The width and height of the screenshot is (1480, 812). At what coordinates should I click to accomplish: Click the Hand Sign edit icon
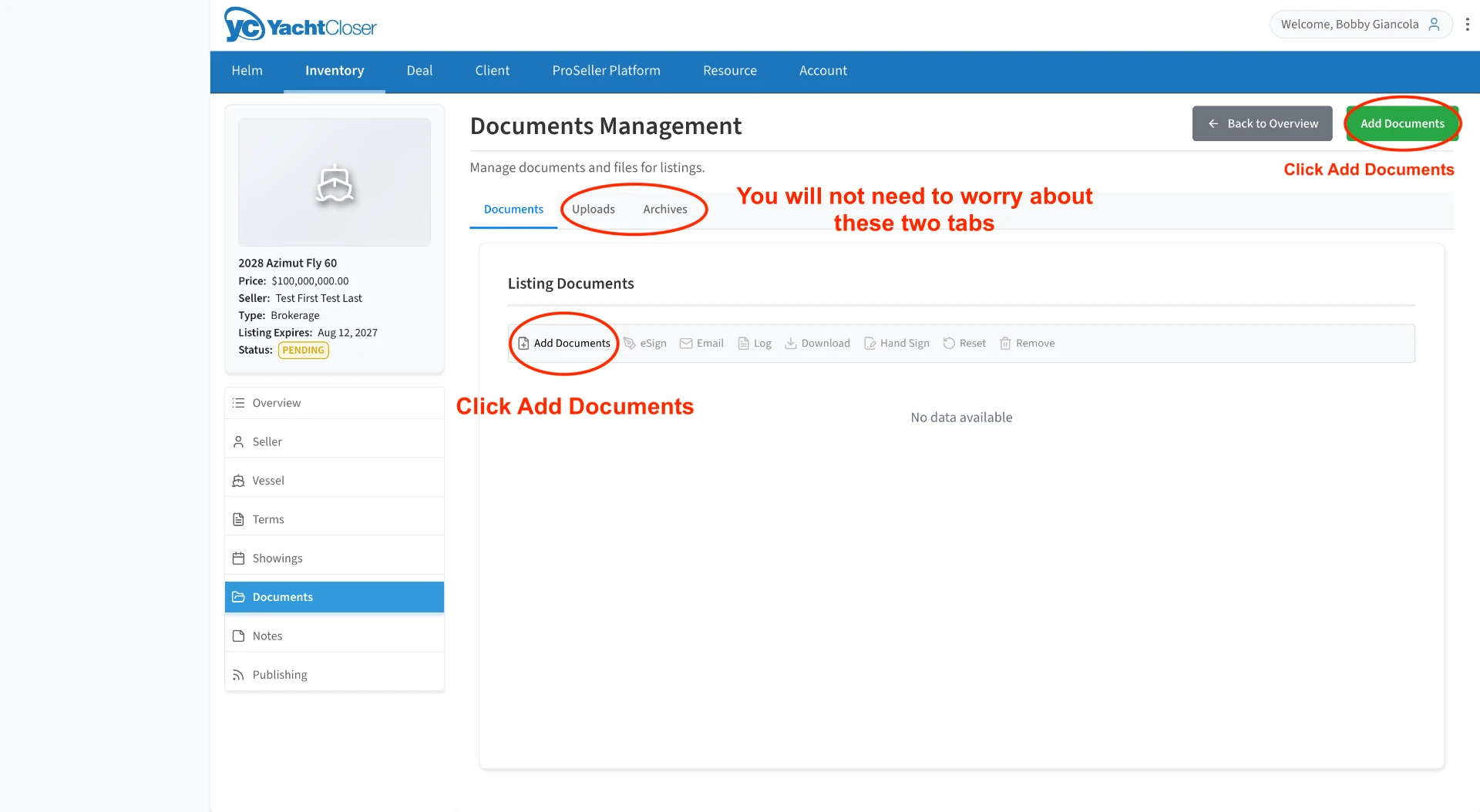pos(870,344)
